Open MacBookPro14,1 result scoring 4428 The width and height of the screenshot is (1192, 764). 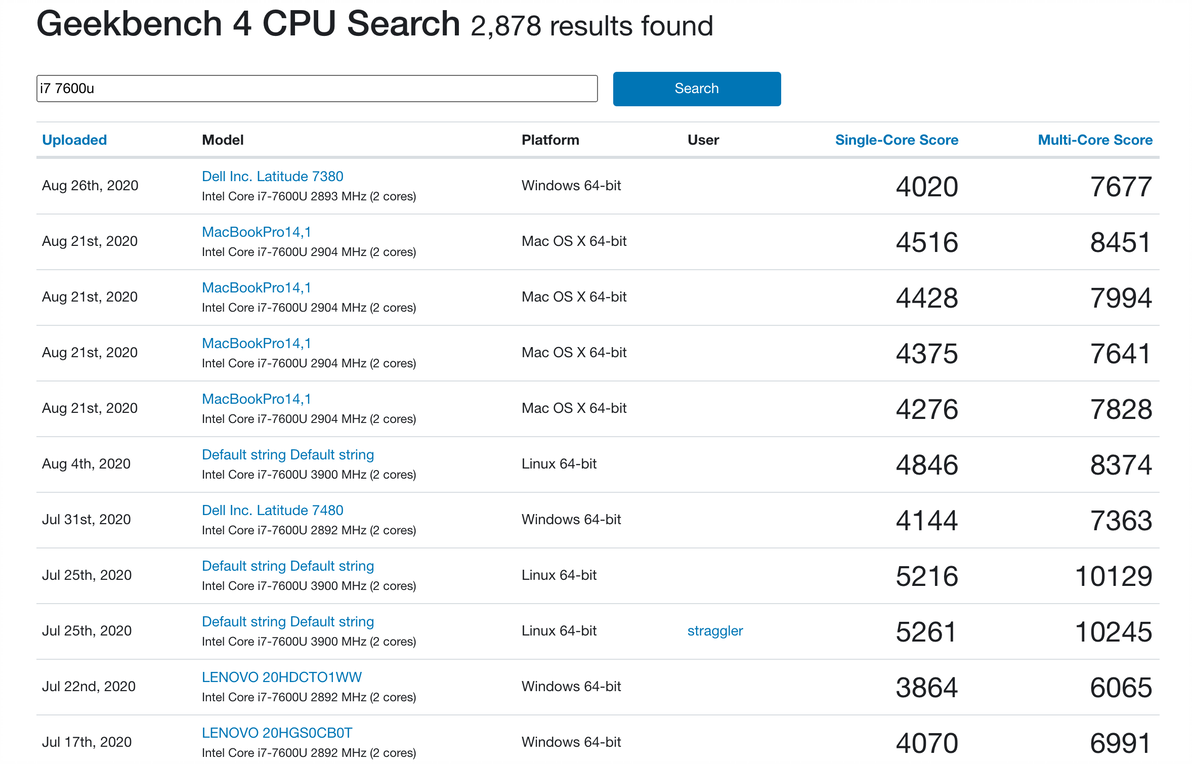(256, 288)
